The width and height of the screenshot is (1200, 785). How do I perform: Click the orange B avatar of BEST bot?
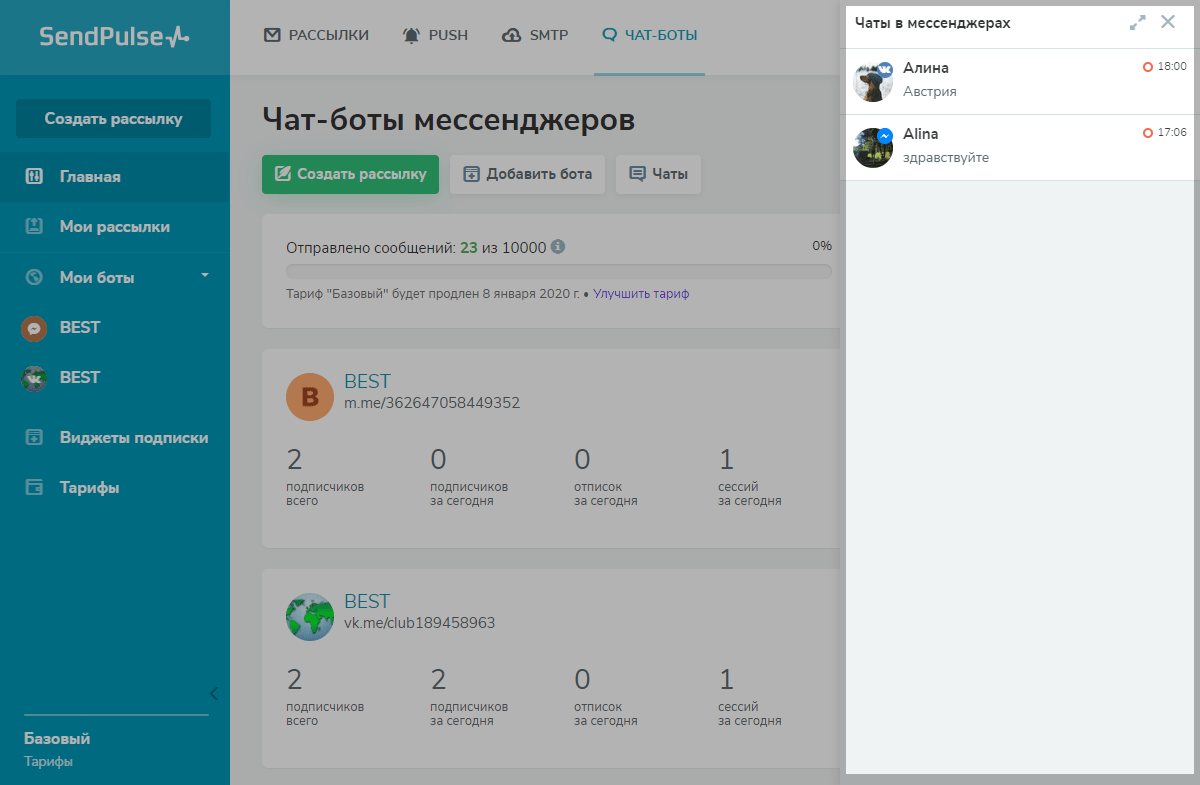pos(309,397)
